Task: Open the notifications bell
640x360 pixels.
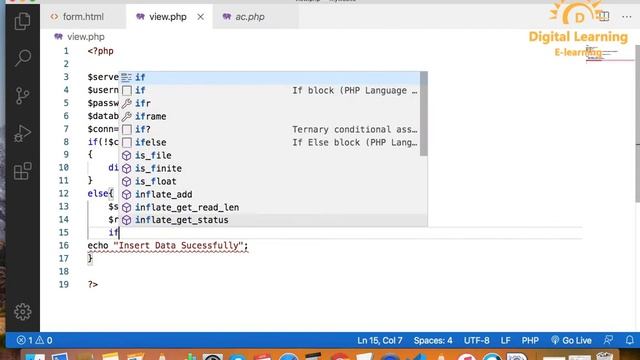Action: coord(630,340)
